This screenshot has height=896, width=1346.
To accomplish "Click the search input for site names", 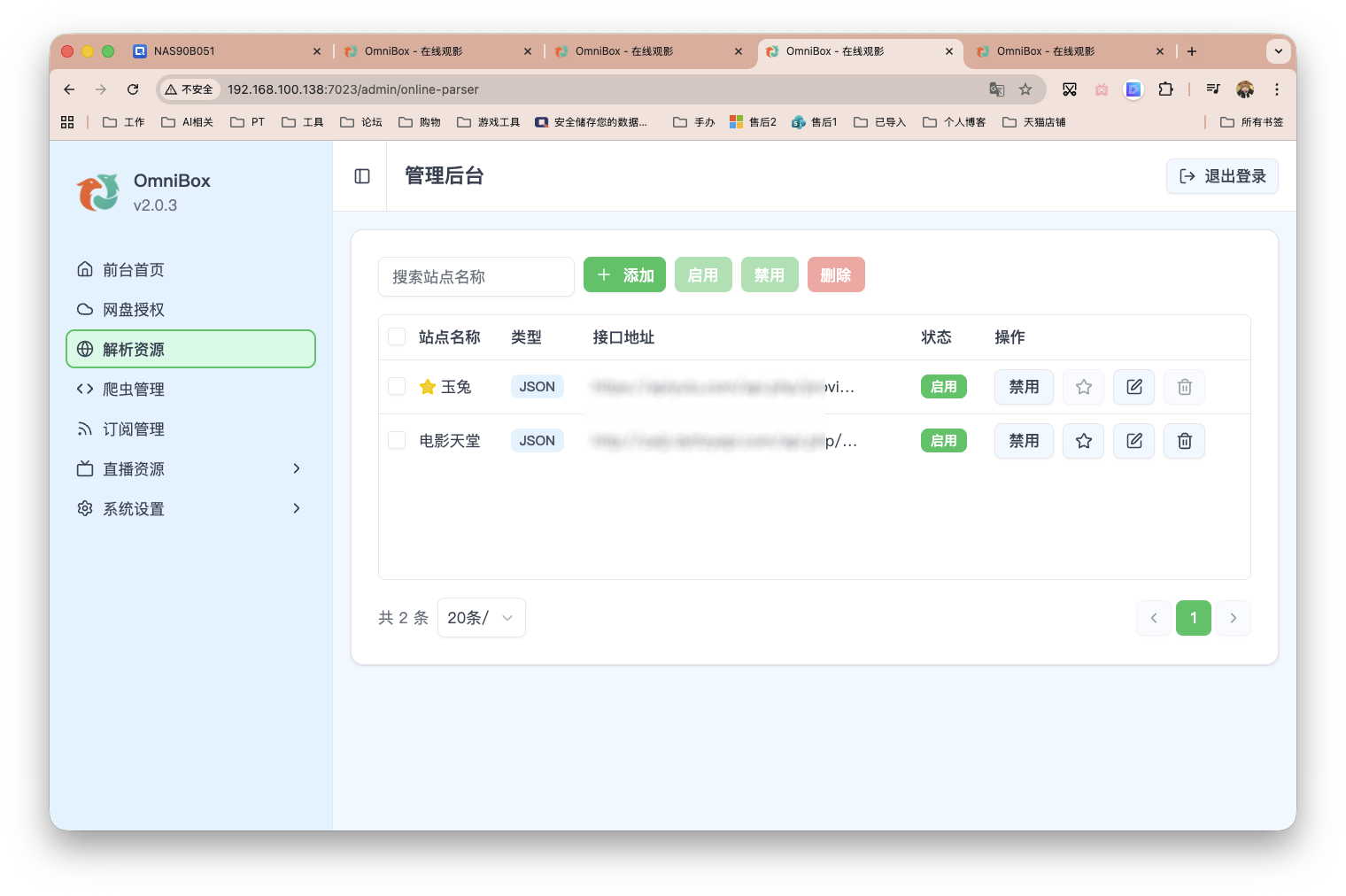I will pyautogui.click(x=476, y=276).
